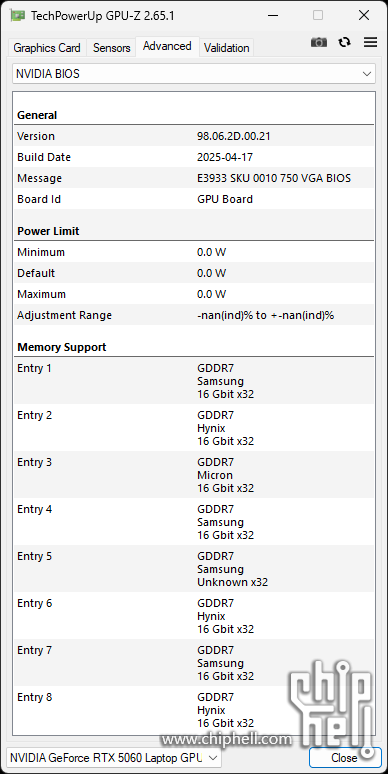Select the Board Id row
The width and height of the screenshot is (388, 774).
(x=194, y=199)
